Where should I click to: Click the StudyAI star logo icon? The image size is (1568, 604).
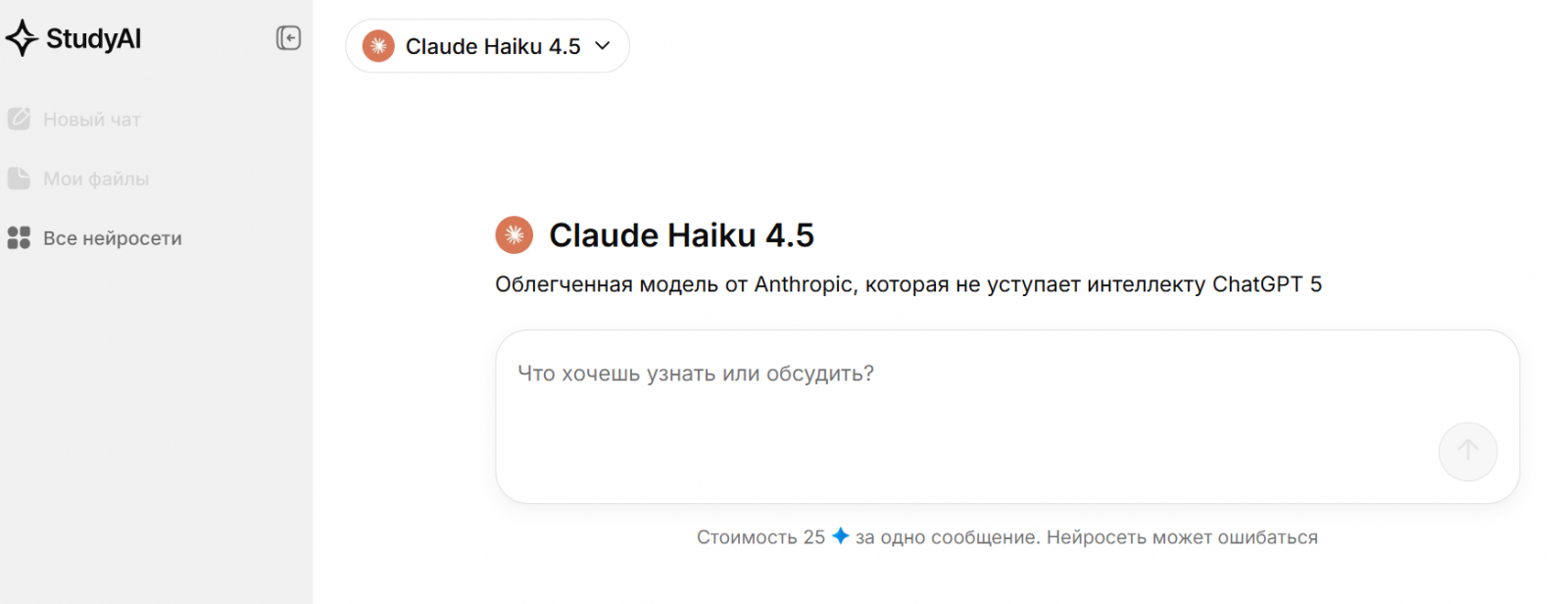coord(22,38)
